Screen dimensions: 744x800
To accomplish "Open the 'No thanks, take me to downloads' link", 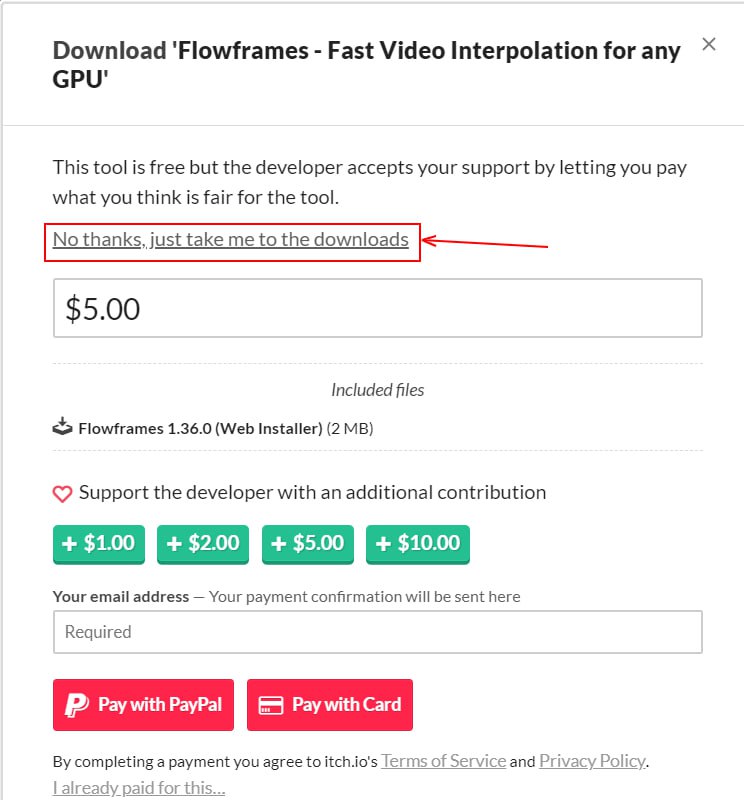I will click(231, 240).
